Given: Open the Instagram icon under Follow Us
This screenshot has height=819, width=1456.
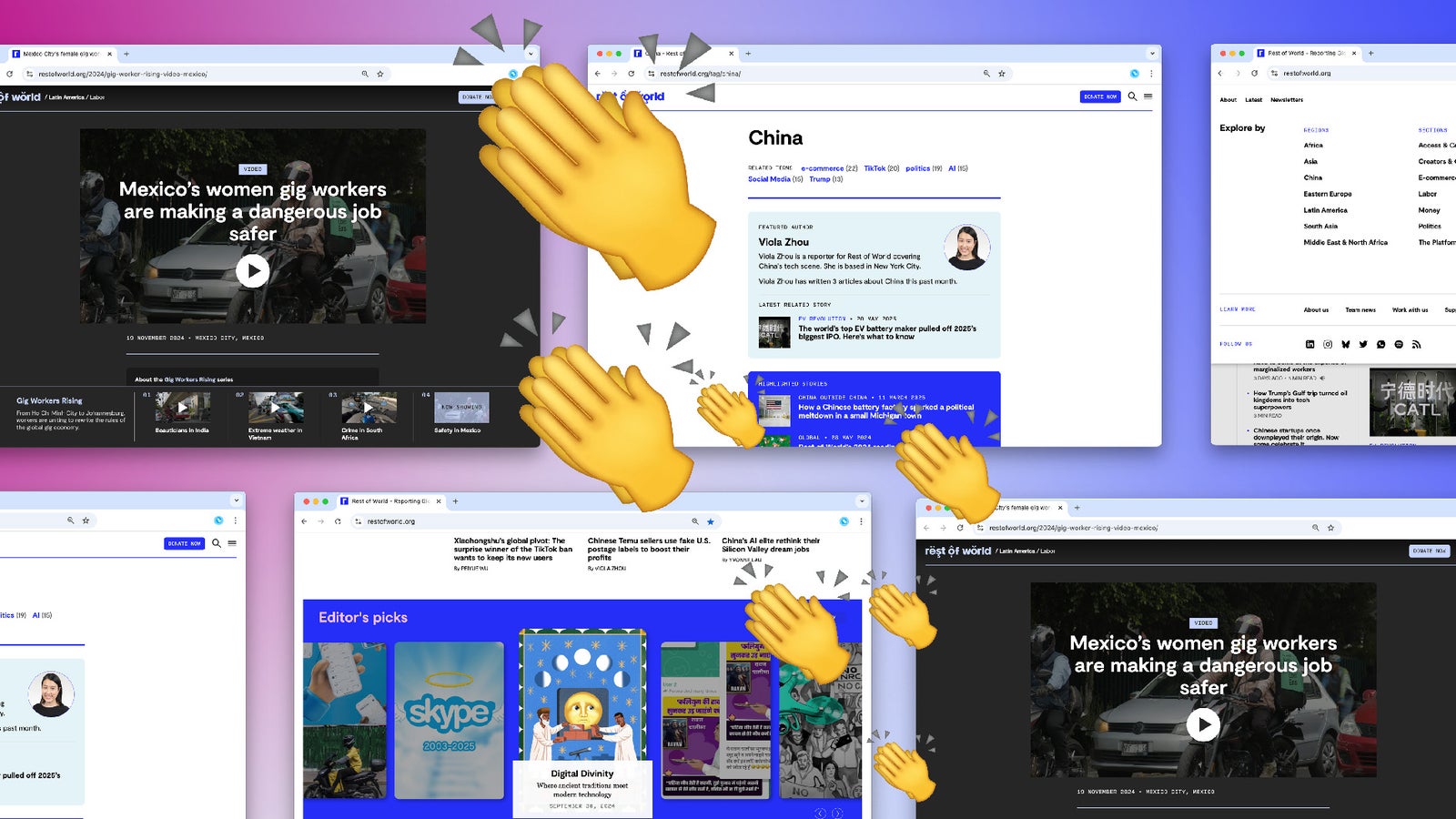Looking at the screenshot, I should click(x=1328, y=344).
